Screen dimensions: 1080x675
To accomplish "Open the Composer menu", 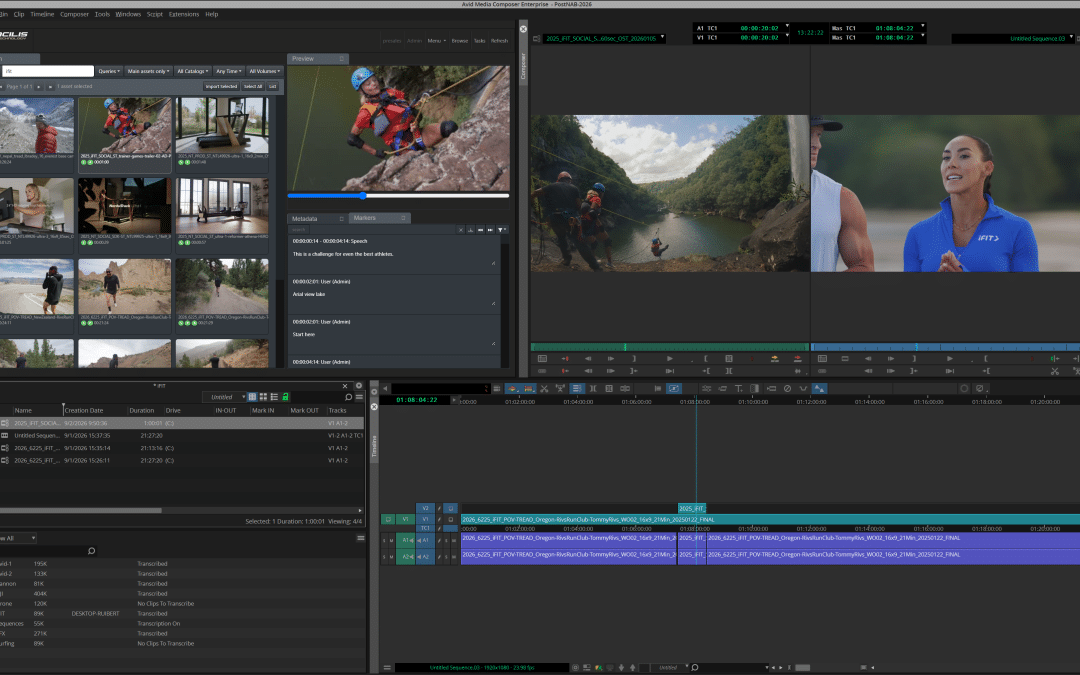I will [x=74, y=14].
